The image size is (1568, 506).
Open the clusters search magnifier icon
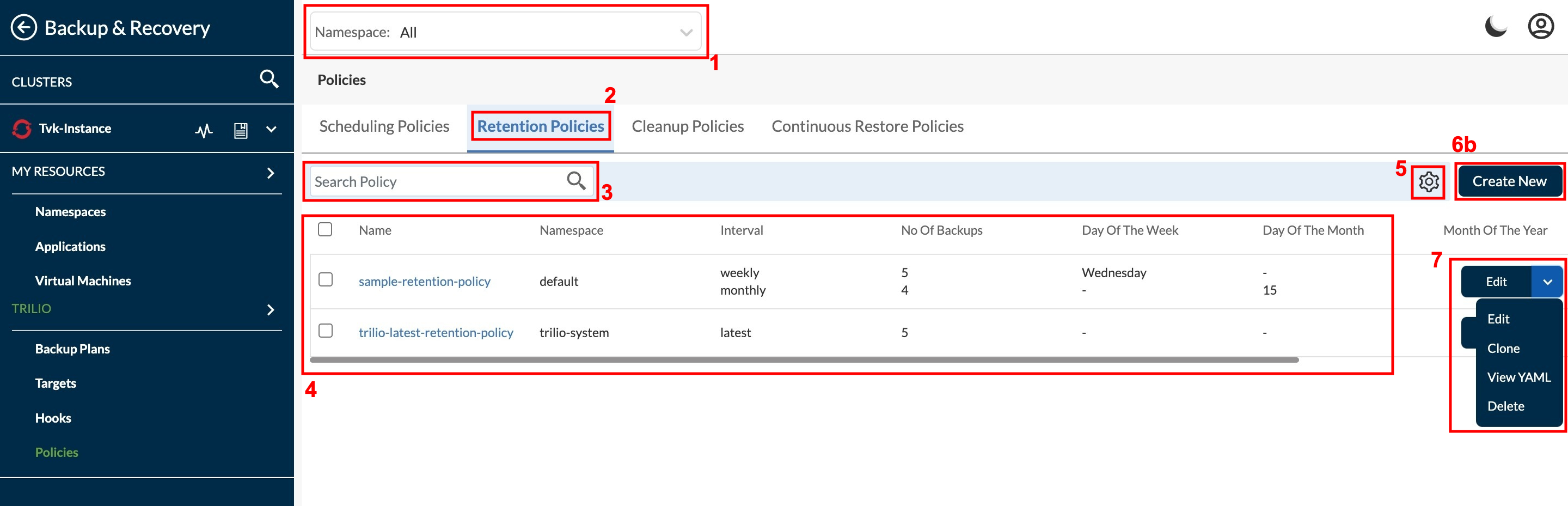coord(269,79)
